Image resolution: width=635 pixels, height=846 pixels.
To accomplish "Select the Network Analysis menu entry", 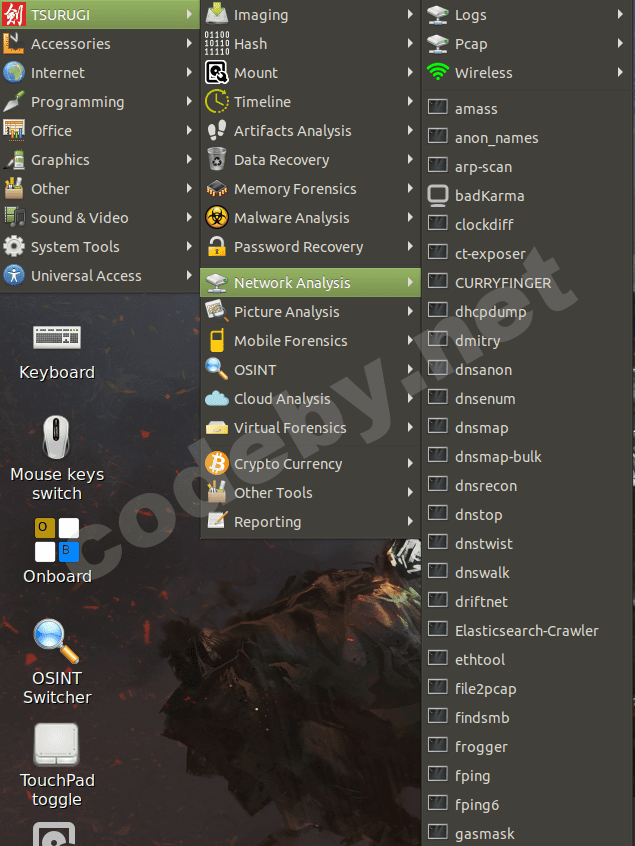I will pos(310,283).
